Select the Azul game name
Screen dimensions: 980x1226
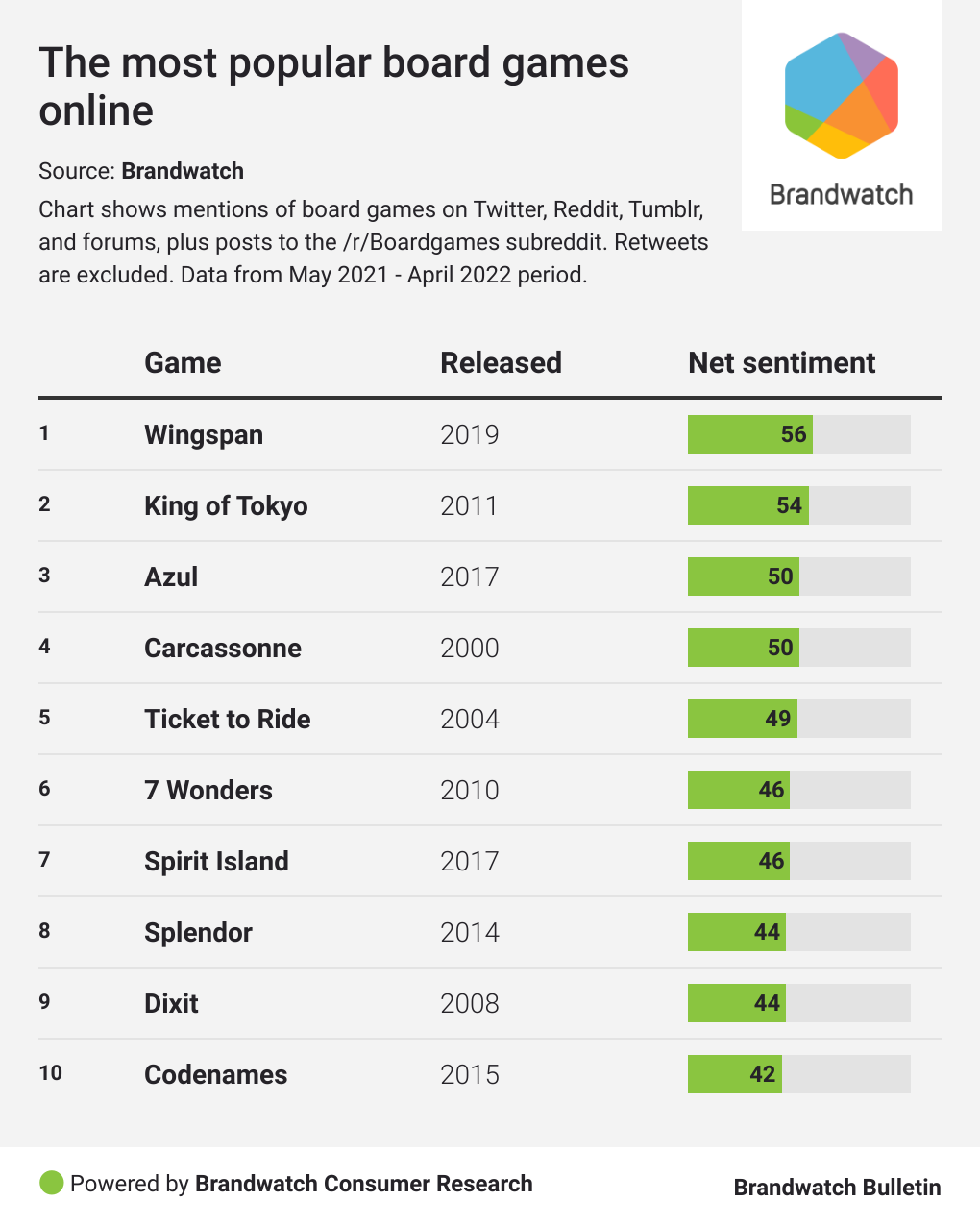[x=171, y=576]
